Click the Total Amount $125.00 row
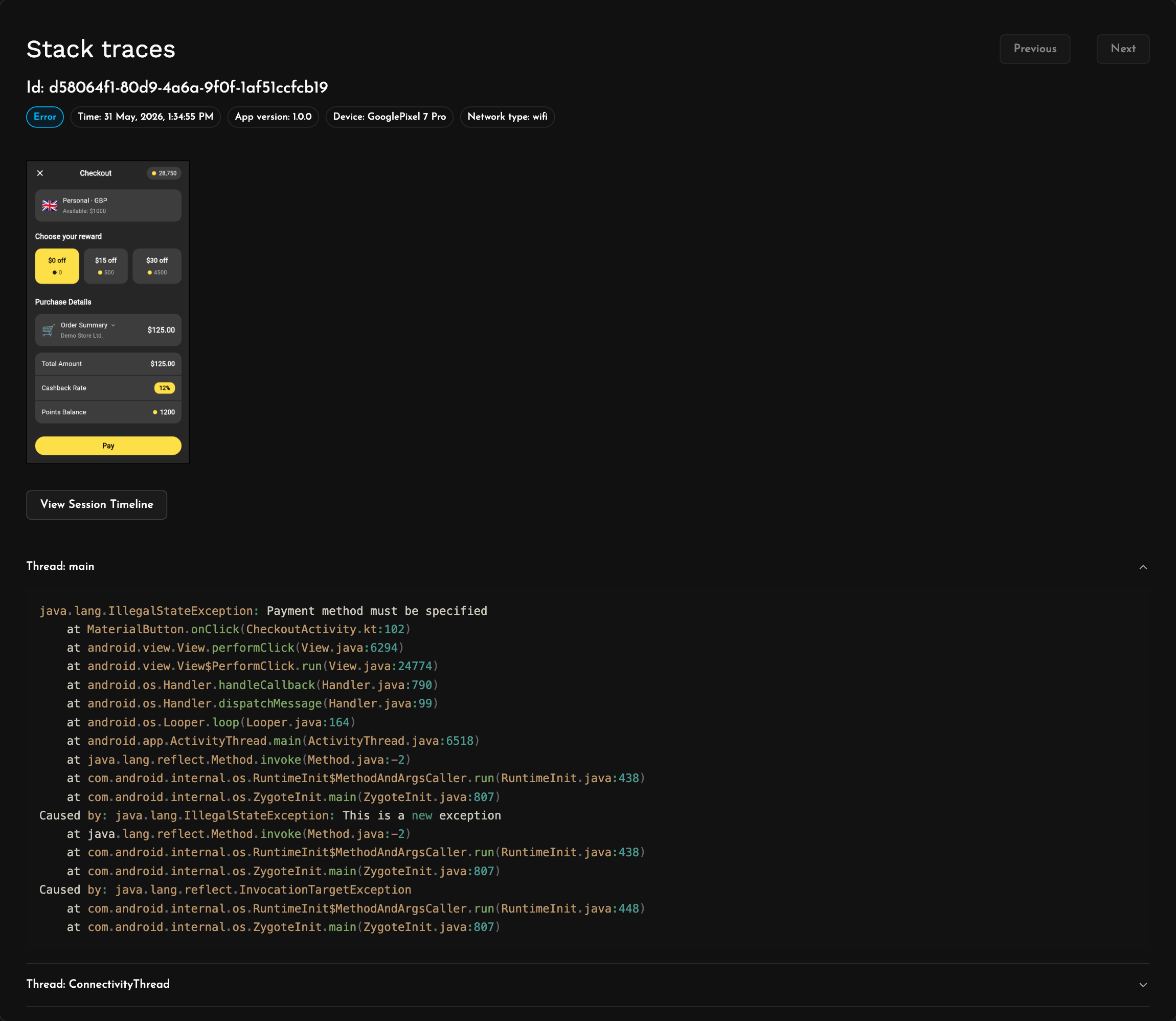This screenshot has width=1176, height=1021. point(108,364)
